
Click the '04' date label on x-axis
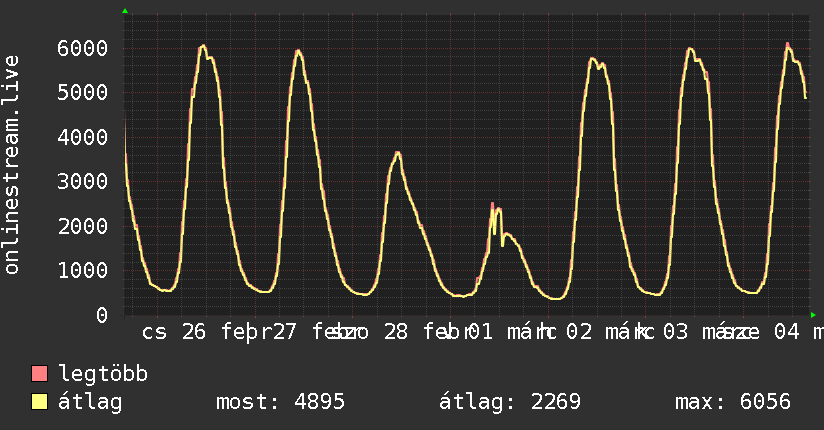point(787,332)
